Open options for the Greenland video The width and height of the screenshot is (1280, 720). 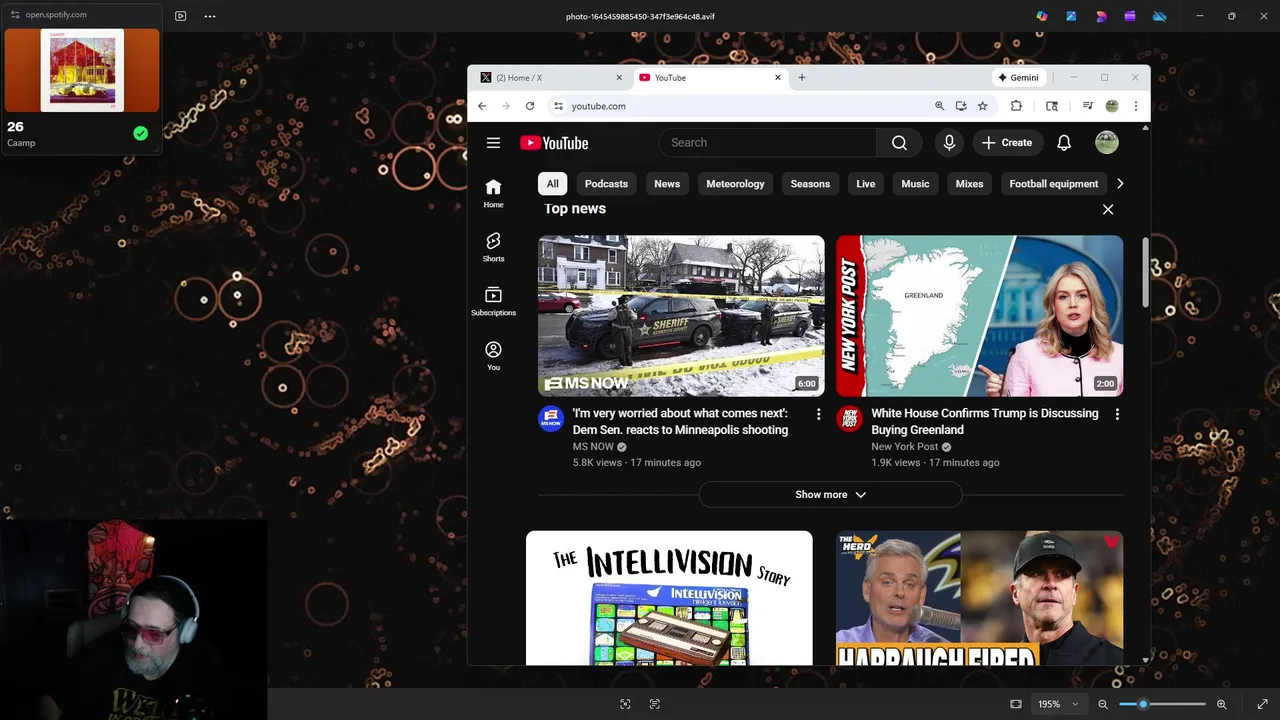tap(1116, 414)
